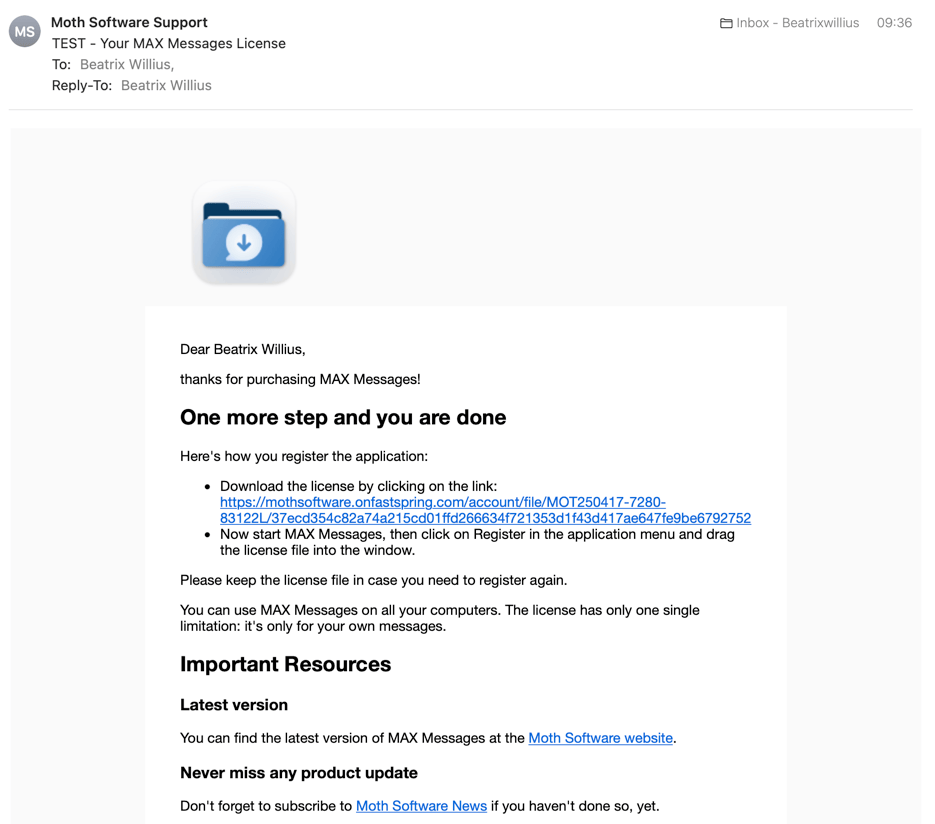Click Here's how you register the application

[x=304, y=456]
